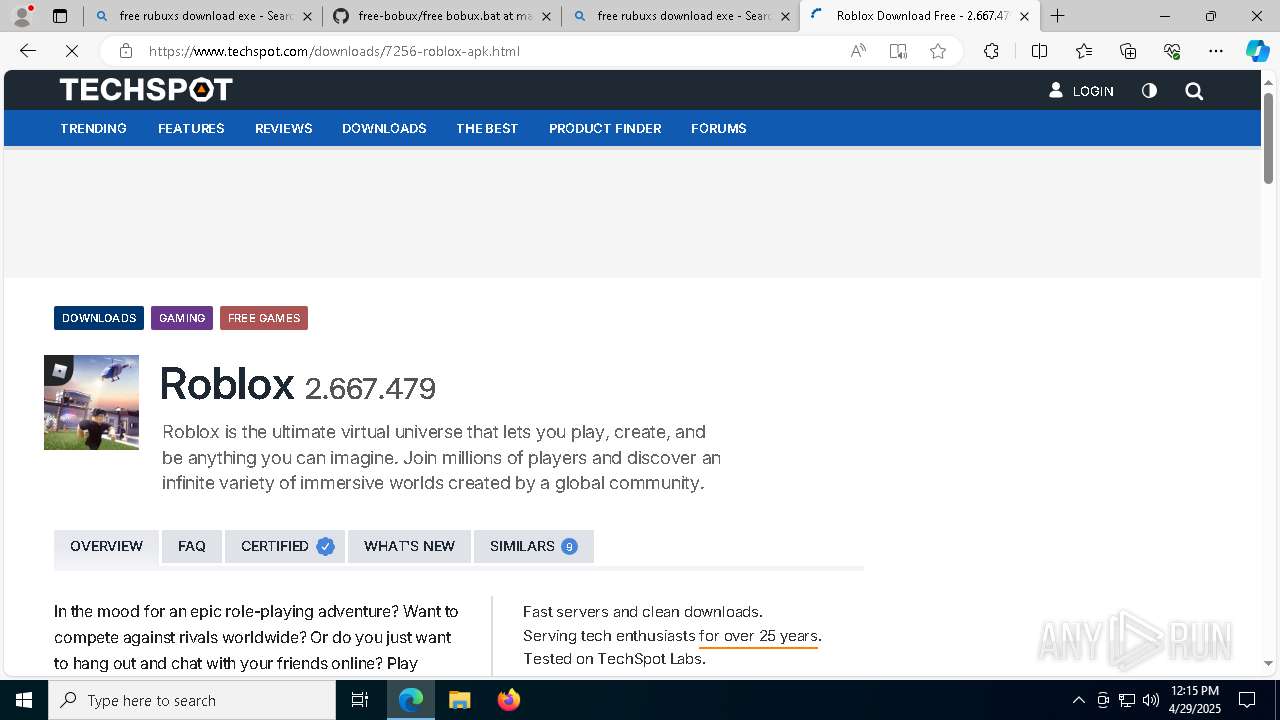
Task: Open the DOWNLOADS menu item
Action: pos(384,128)
